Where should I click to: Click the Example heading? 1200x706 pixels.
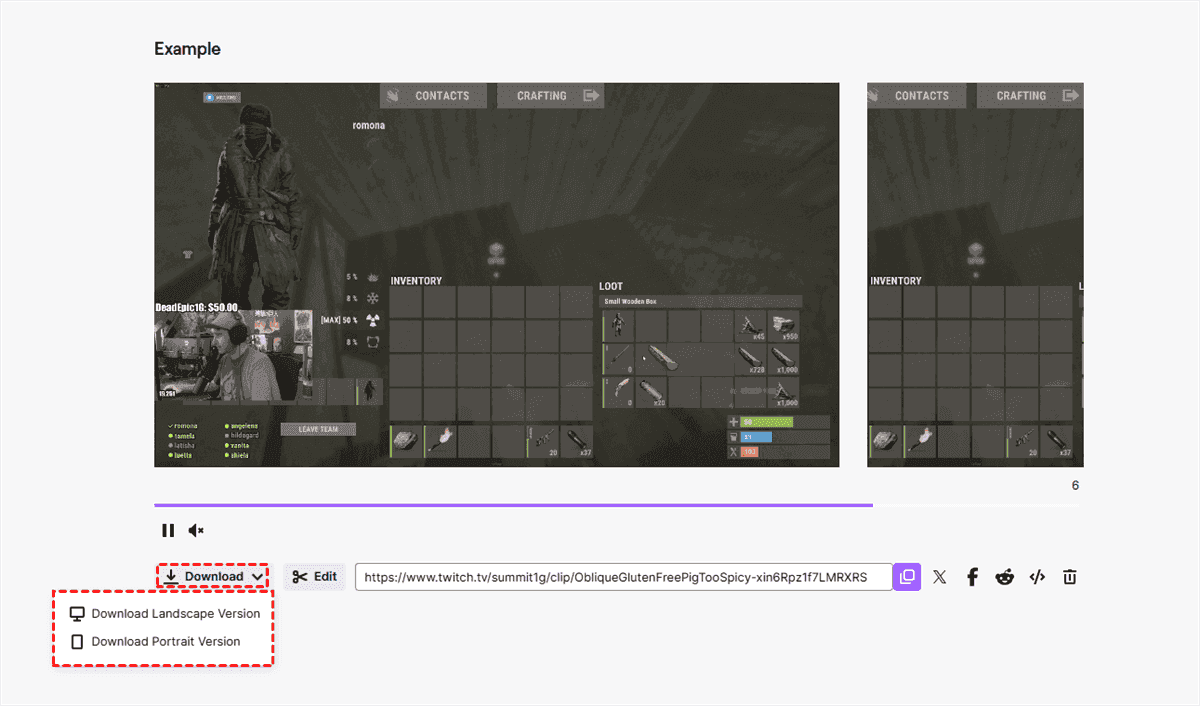[187, 49]
